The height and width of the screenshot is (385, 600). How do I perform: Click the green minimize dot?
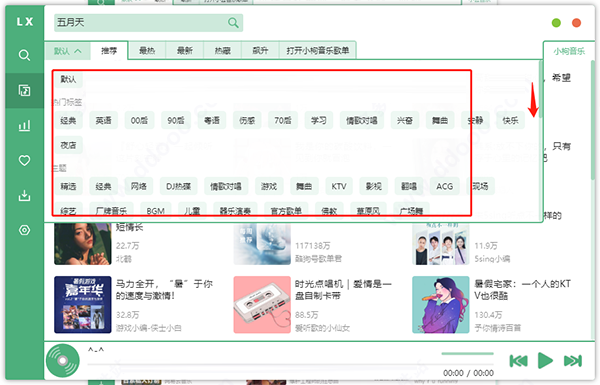tap(556, 23)
